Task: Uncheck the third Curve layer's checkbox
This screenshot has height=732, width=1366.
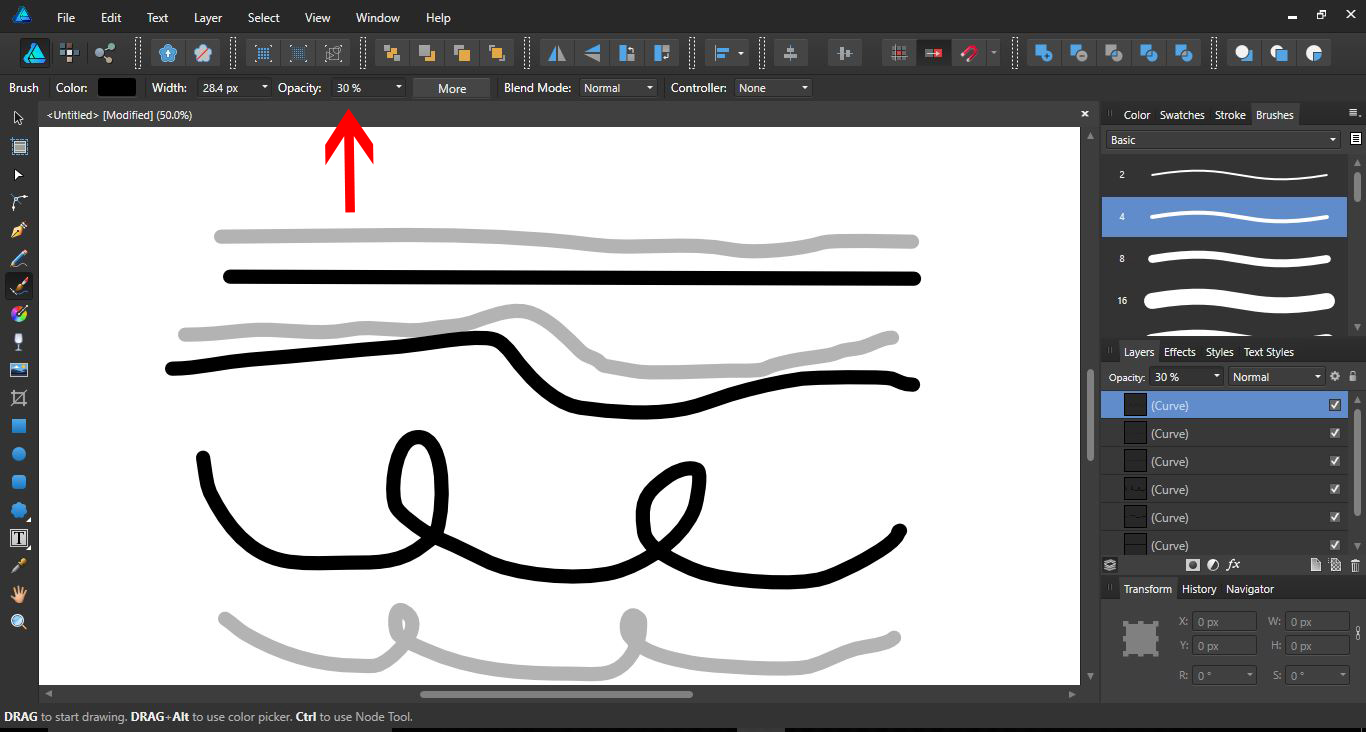Action: 1334,461
